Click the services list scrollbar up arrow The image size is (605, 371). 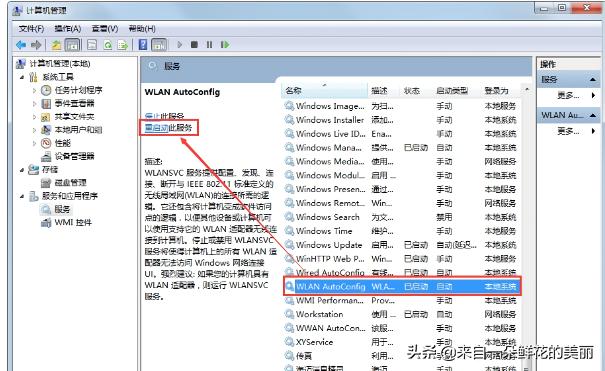click(527, 89)
